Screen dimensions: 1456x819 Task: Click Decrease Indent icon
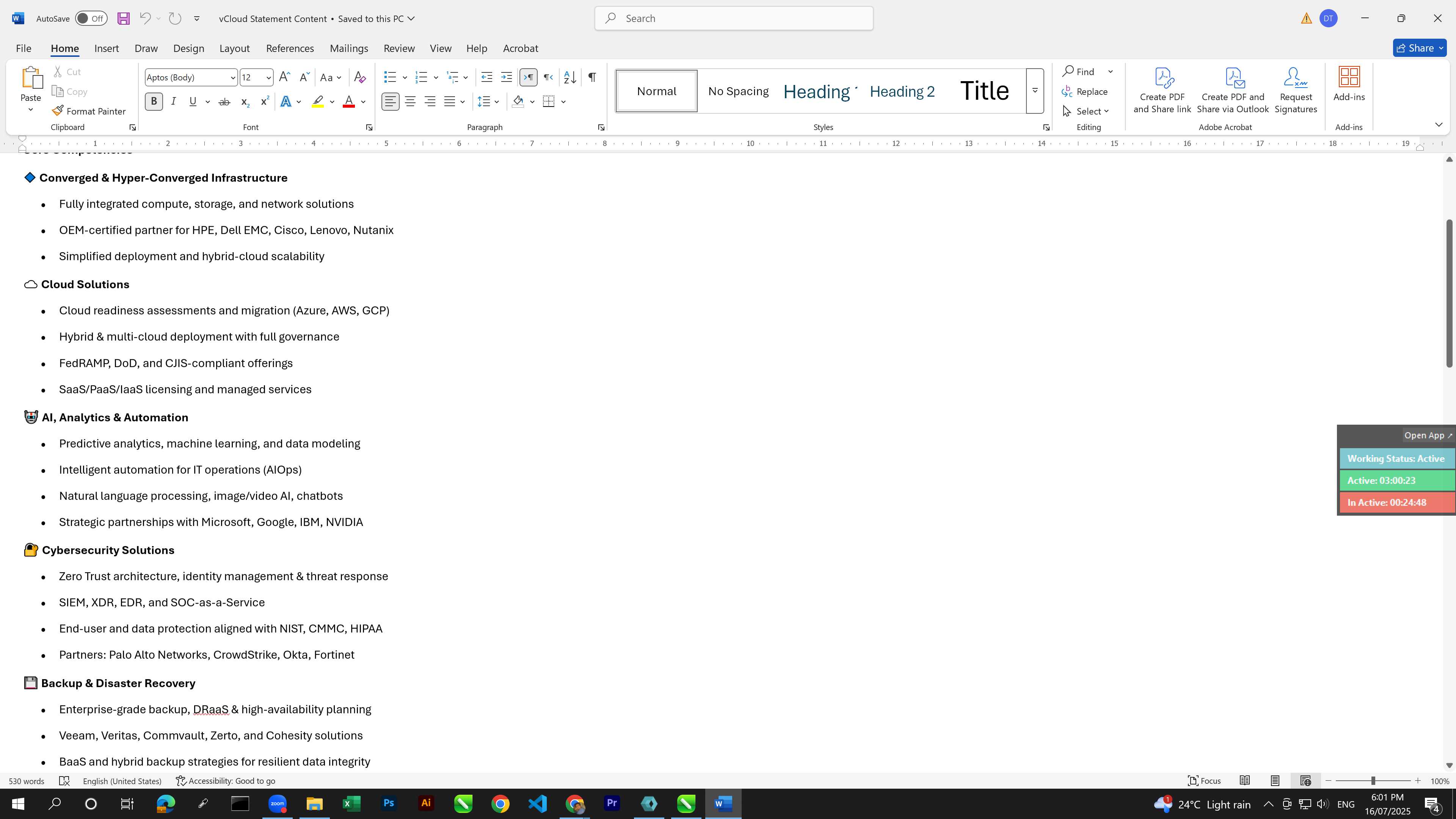(x=486, y=77)
